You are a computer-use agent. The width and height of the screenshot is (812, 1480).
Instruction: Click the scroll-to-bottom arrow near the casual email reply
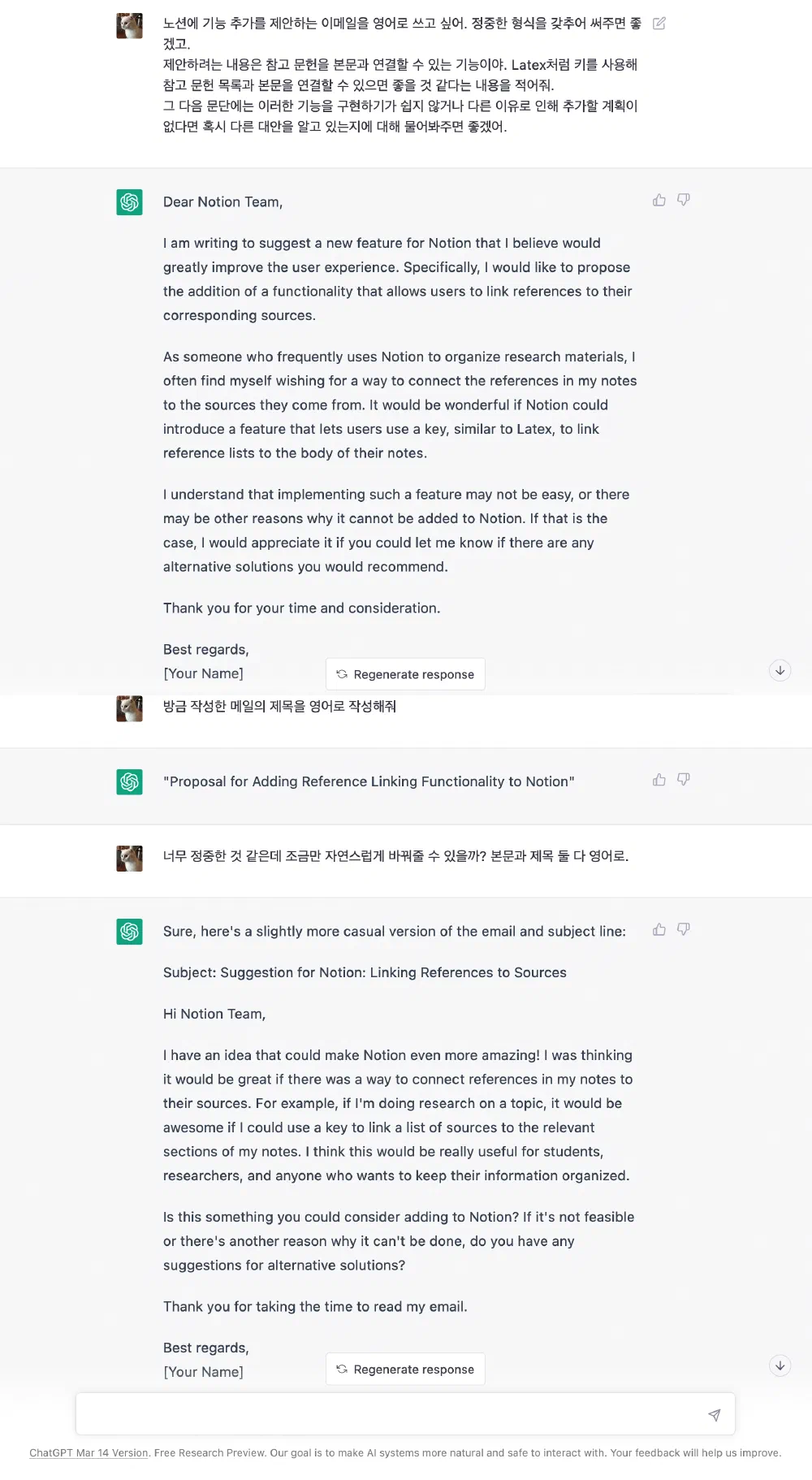click(x=780, y=1365)
